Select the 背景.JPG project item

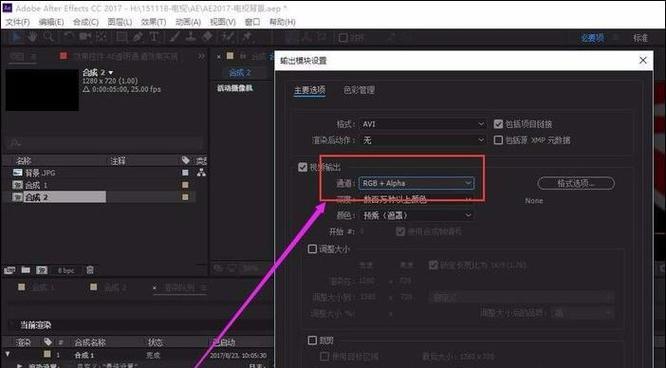pyautogui.click(x=40, y=173)
